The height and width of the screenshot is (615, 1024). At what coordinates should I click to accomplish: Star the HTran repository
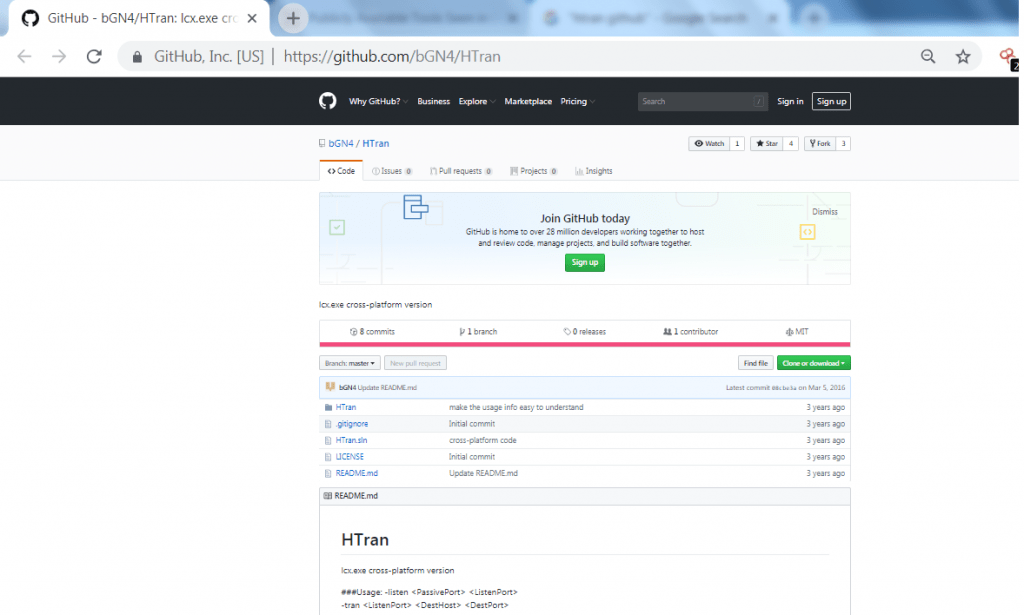tap(767, 144)
